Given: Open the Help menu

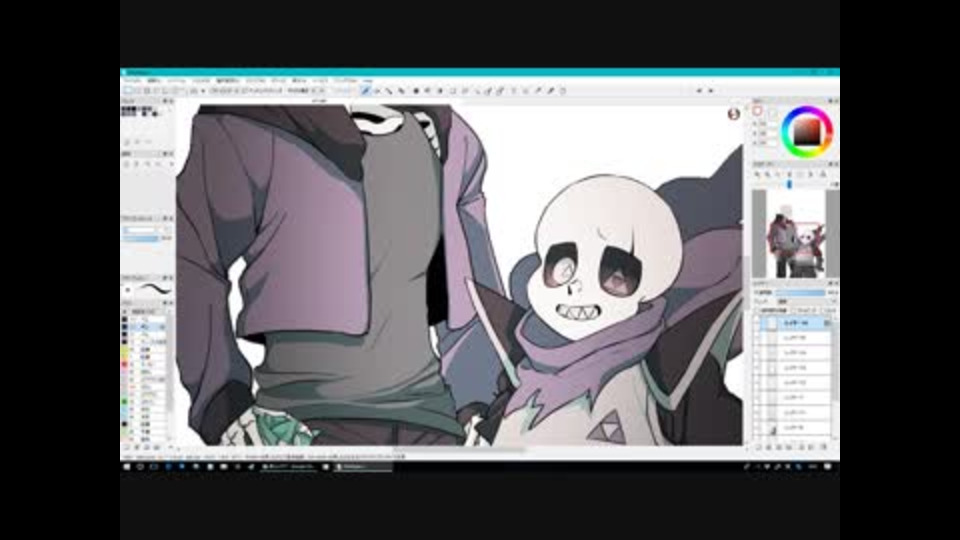Looking at the screenshot, I should (367, 80).
